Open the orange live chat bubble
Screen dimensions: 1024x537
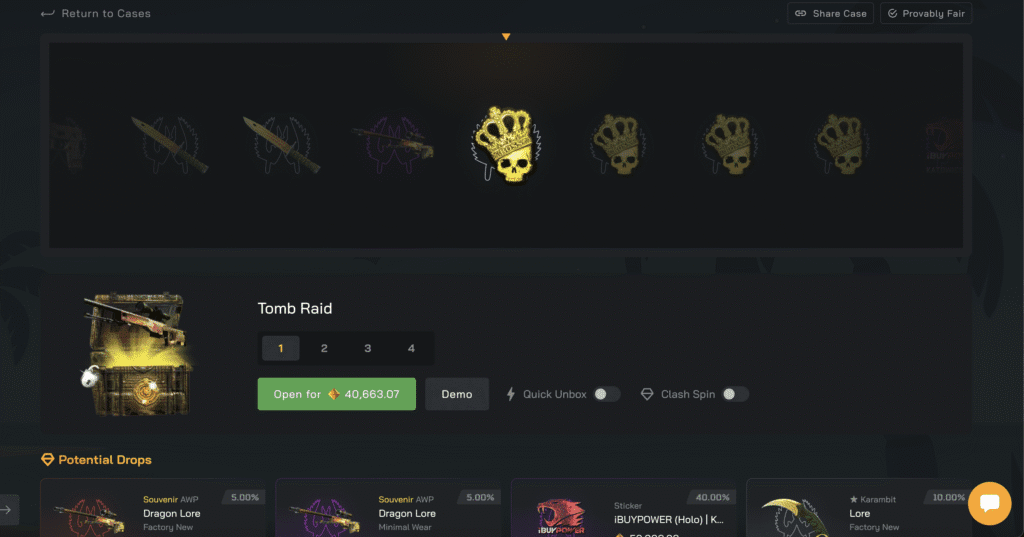[989, 503]
